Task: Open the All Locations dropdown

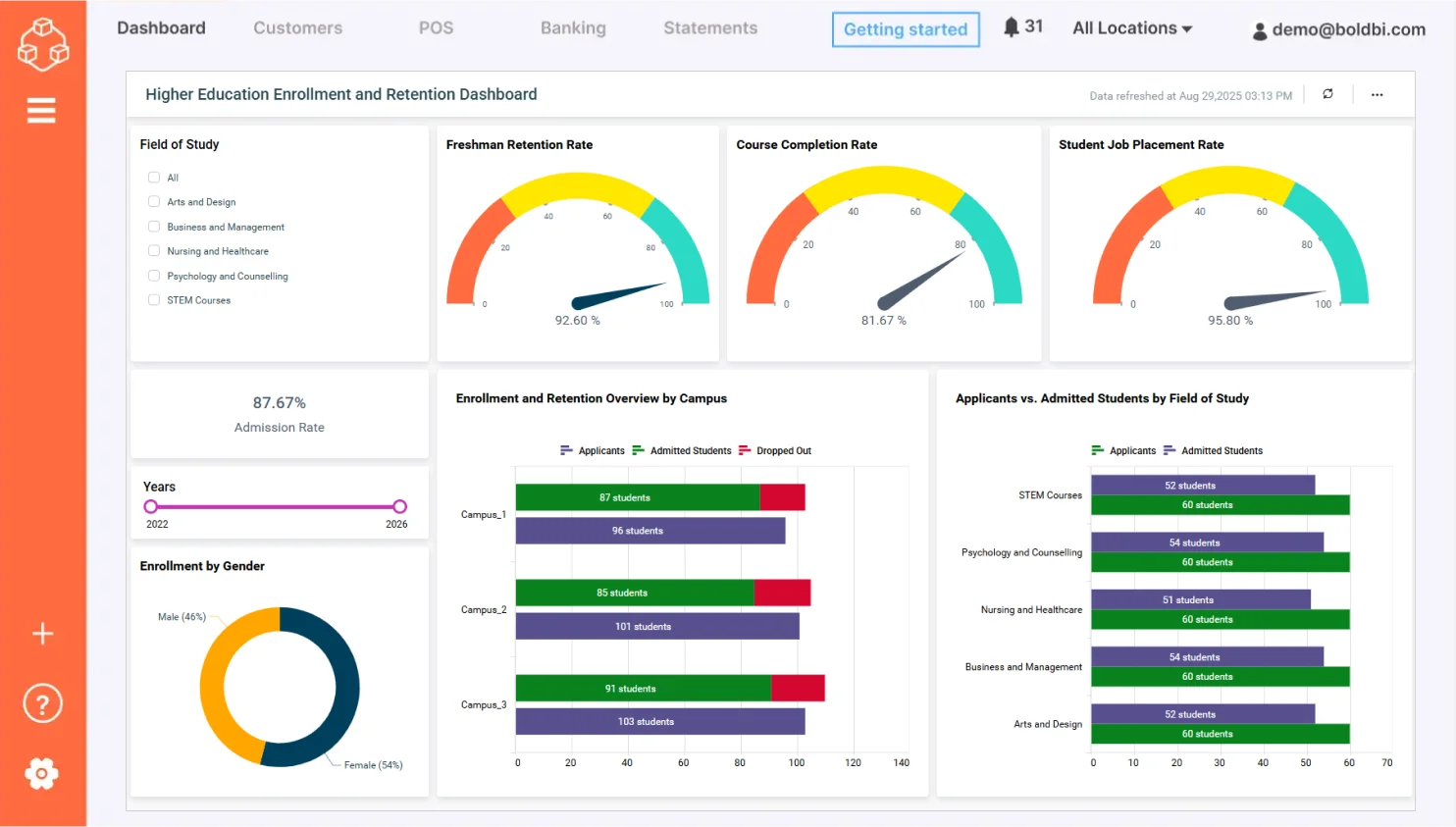Action: pyautogui.click(x=1131, y=27)
